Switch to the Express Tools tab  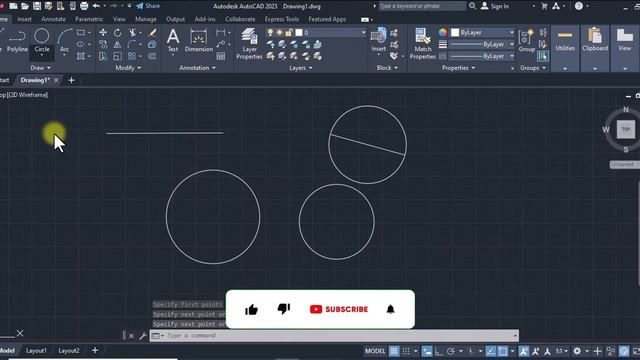click(282, 19)
